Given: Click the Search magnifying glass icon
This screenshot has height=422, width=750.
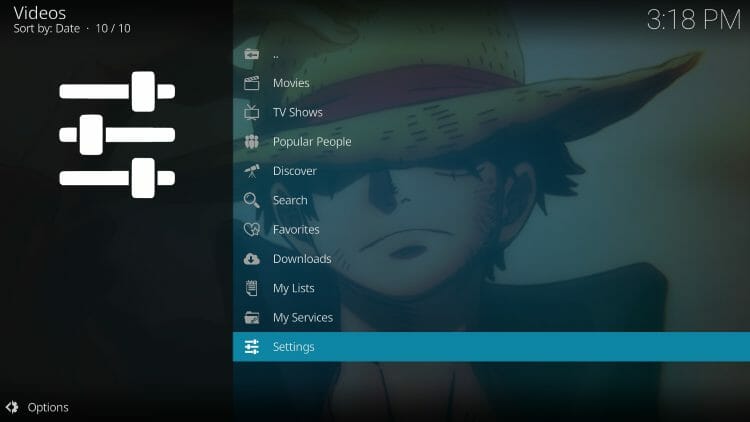Looking at the screenshot, I should coord(252,200).
